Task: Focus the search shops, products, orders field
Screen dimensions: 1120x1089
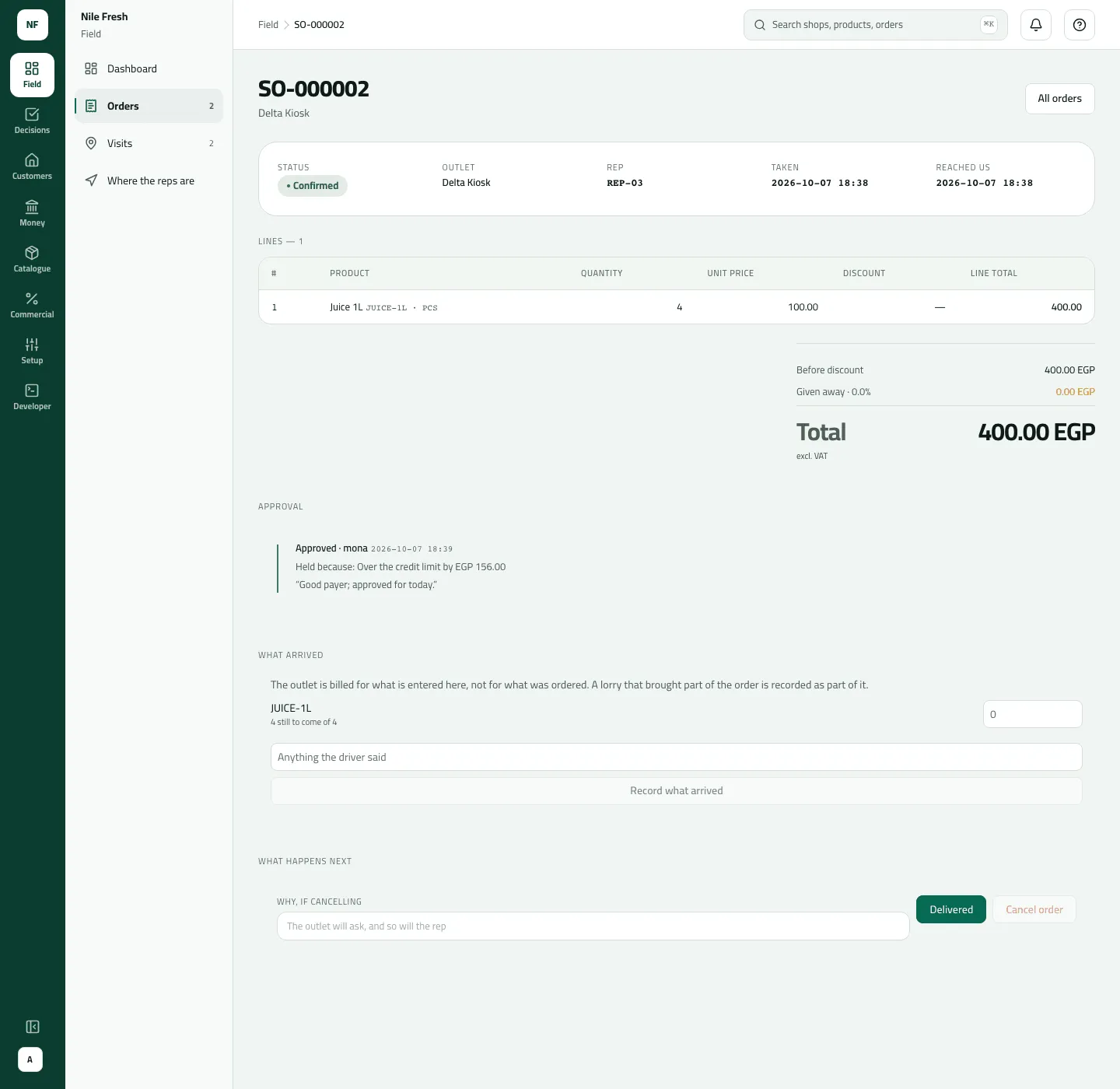Action: click(x=876, y=25)
